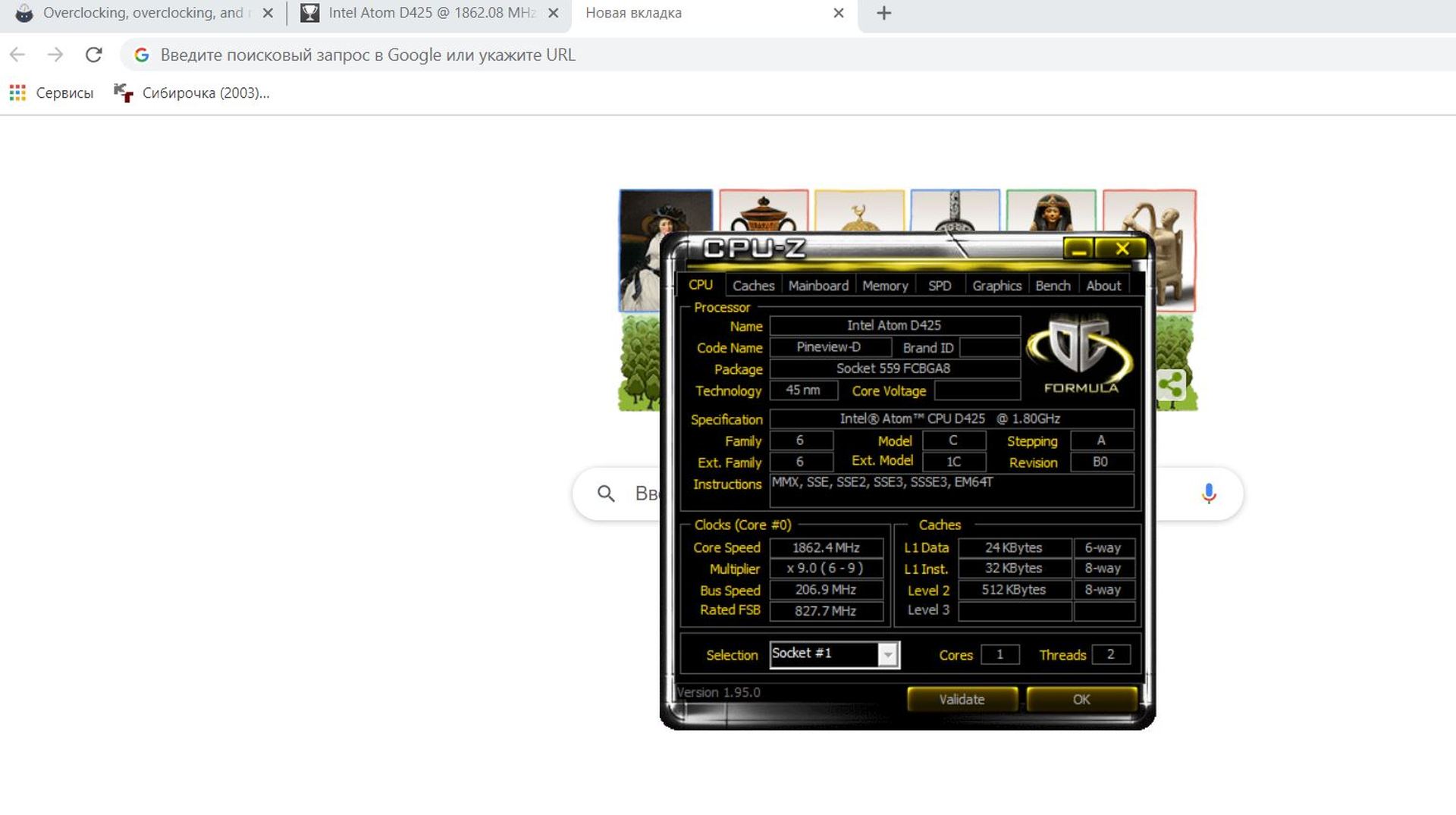
Task: Click the Google search magnifier icon
Action: [x=606, y=494]
